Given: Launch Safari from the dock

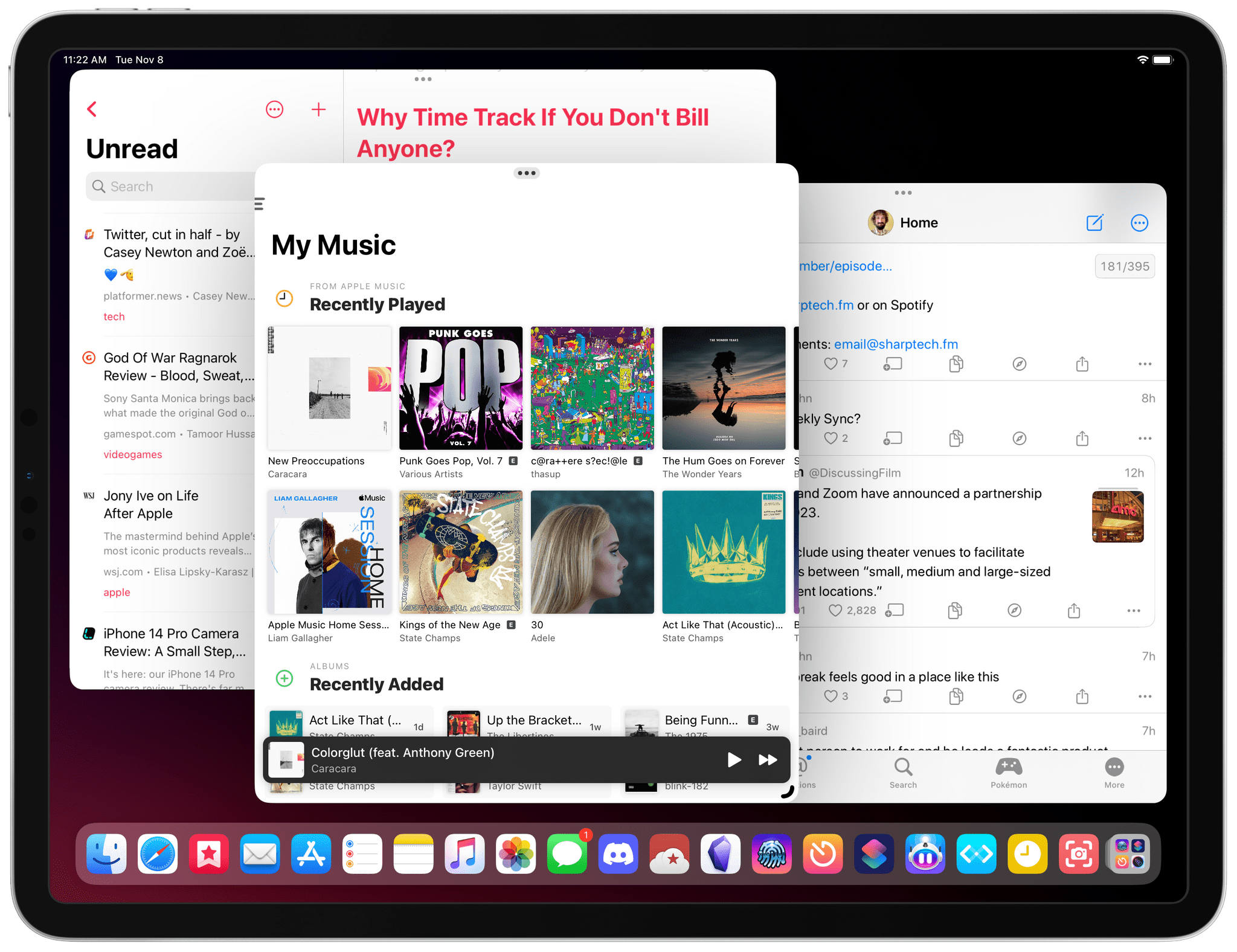Looking at the screenshot, I should coord(158,854).
